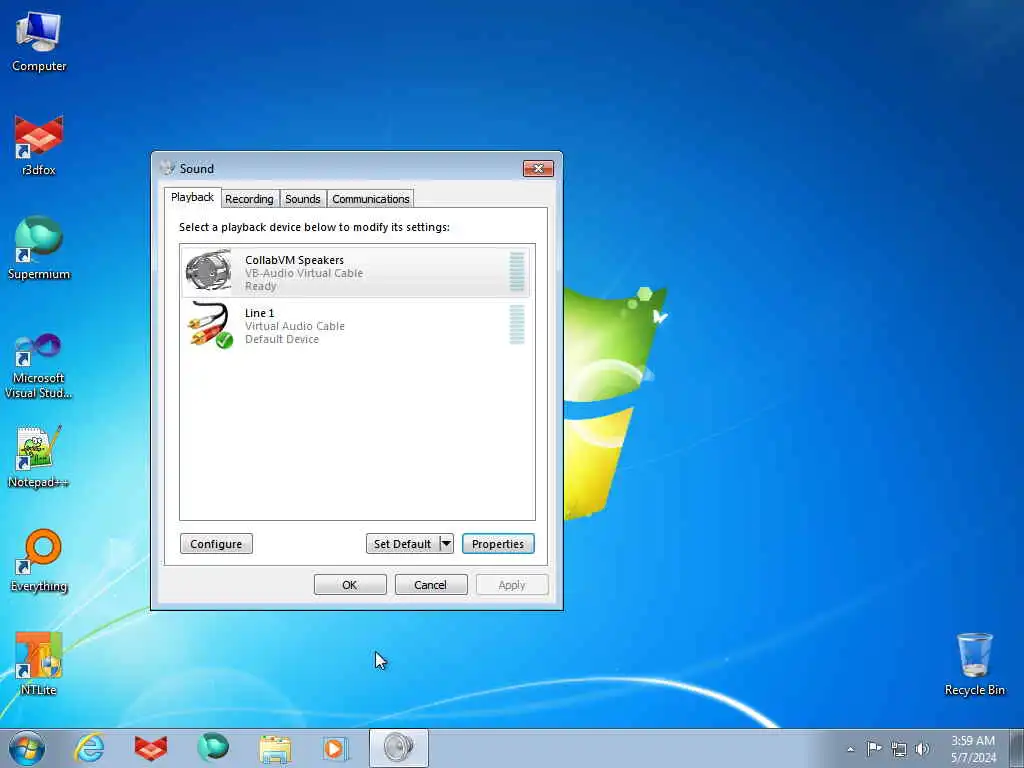
Task: Open the Windows Start menu
Action: (x=27, y=748)
